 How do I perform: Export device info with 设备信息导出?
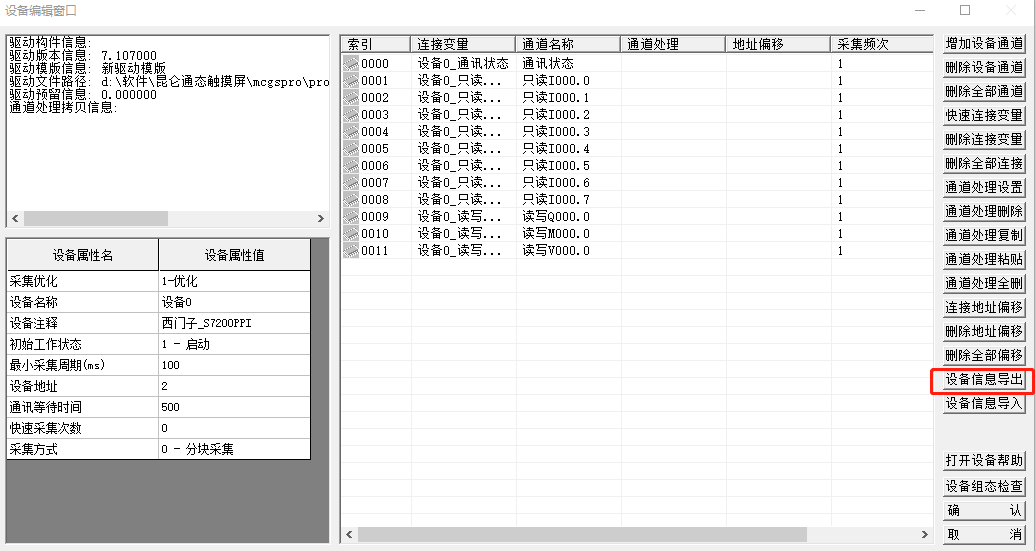click(984, 379)
